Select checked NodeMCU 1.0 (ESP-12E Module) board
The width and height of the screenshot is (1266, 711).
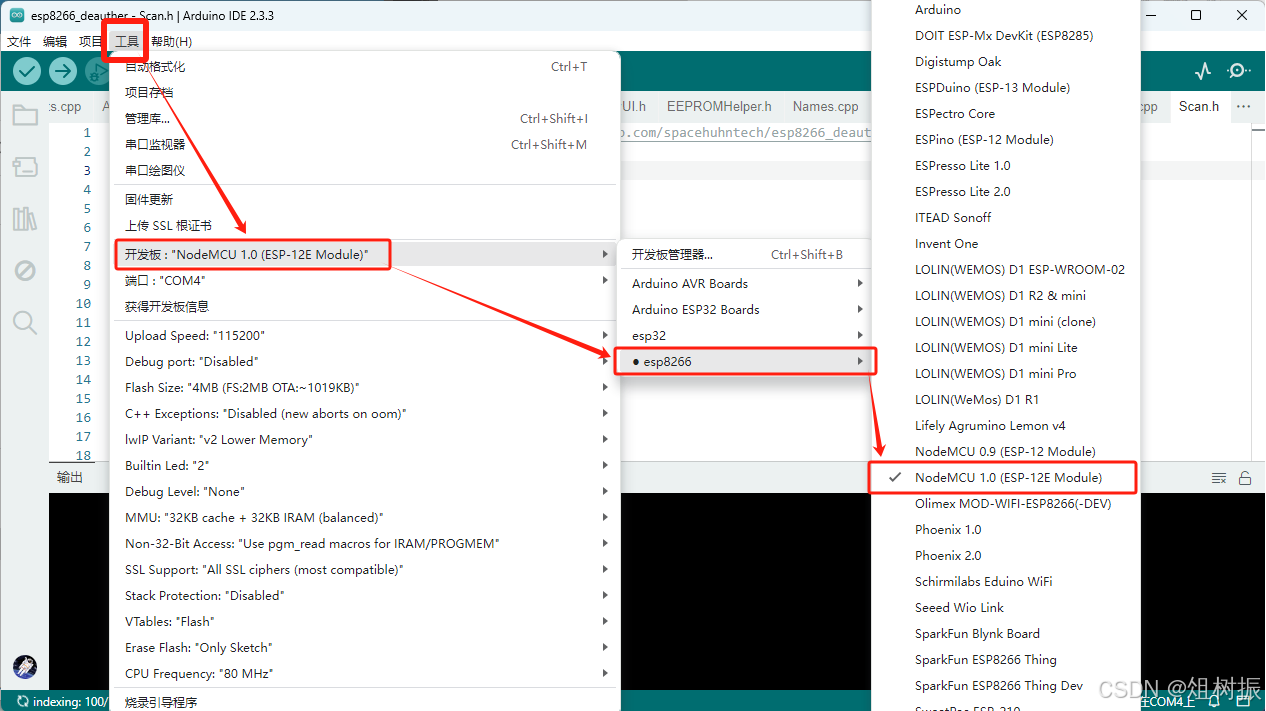point(1005,477)
